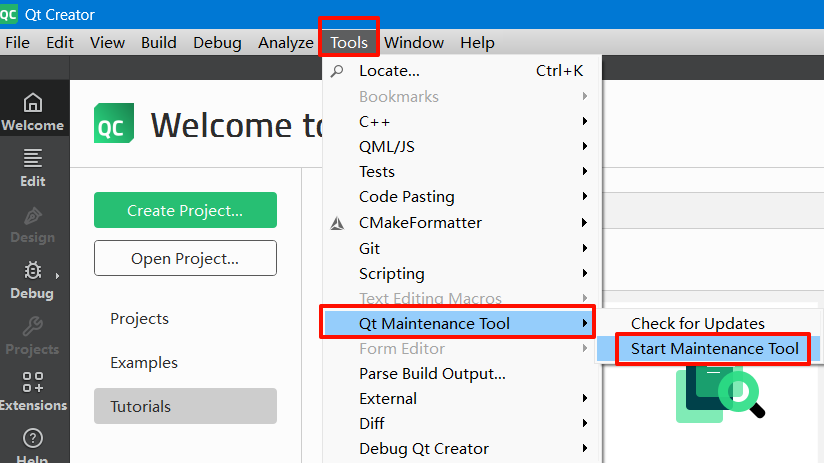
Task: Choose Locate... from Tools menu
Action: pos(462,71)
